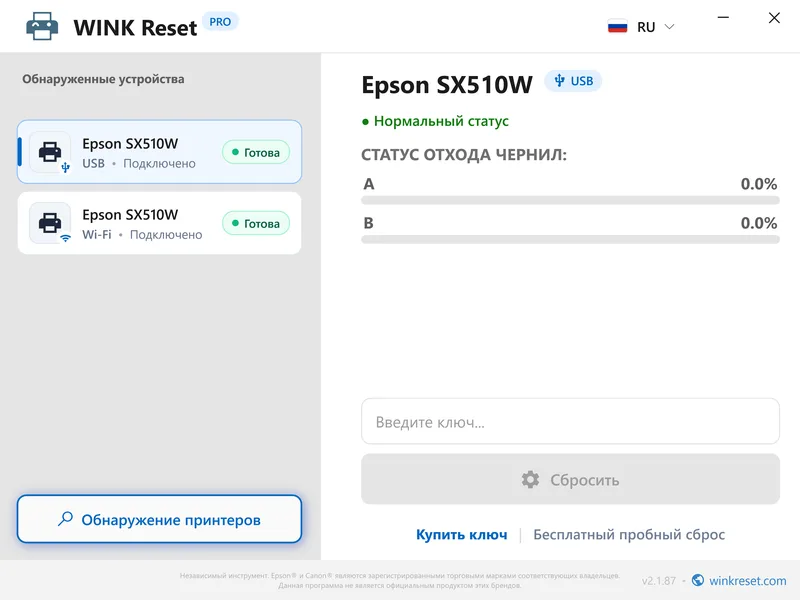
Task: Click Бесплатный пробный сброс link
Action: [x=629, y=534]
